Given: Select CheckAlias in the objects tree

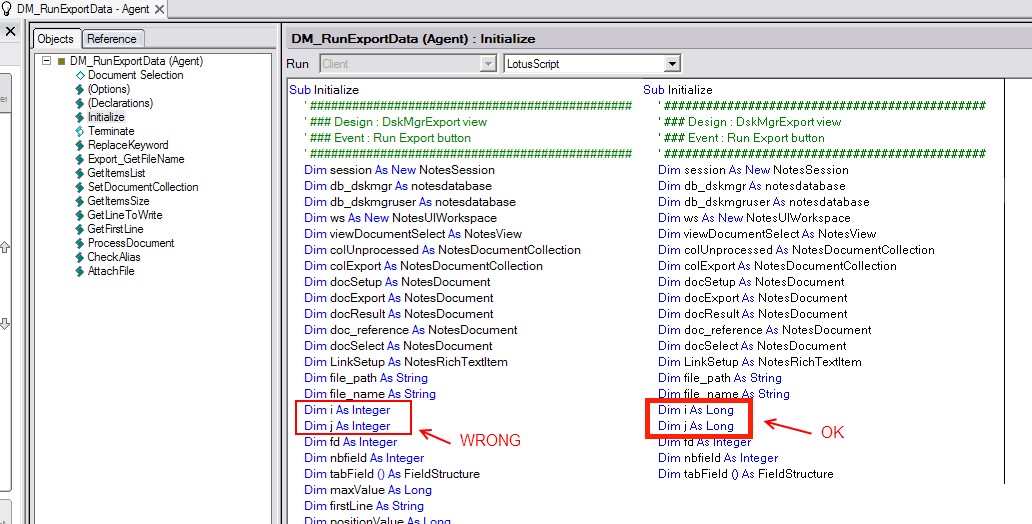Looking at the screenshot, I should [114, 257].
